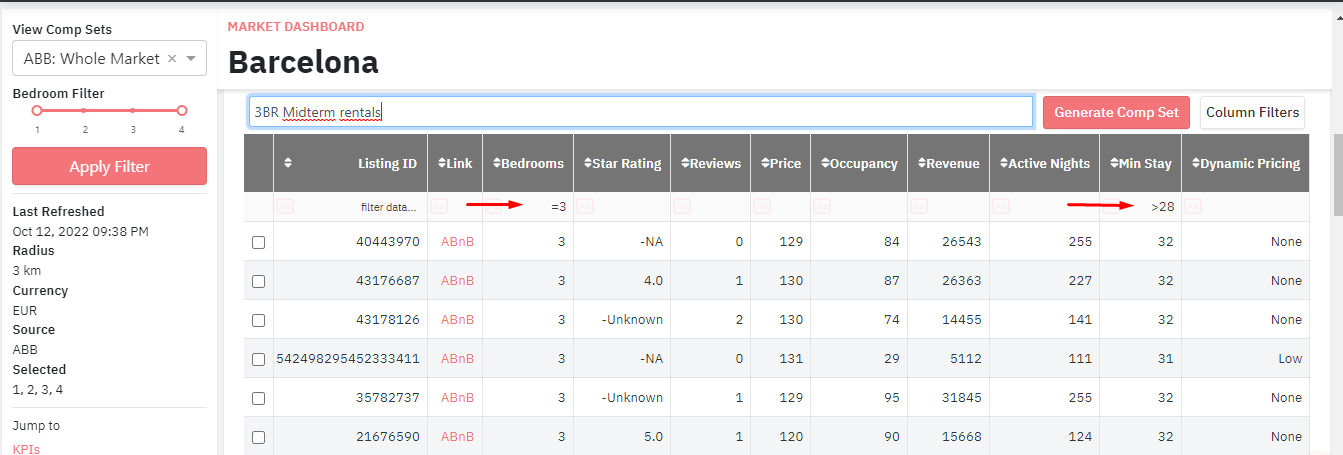
Task: Toggle the Aa case icon in Active Nights filter
Action: pos(1001,207)
